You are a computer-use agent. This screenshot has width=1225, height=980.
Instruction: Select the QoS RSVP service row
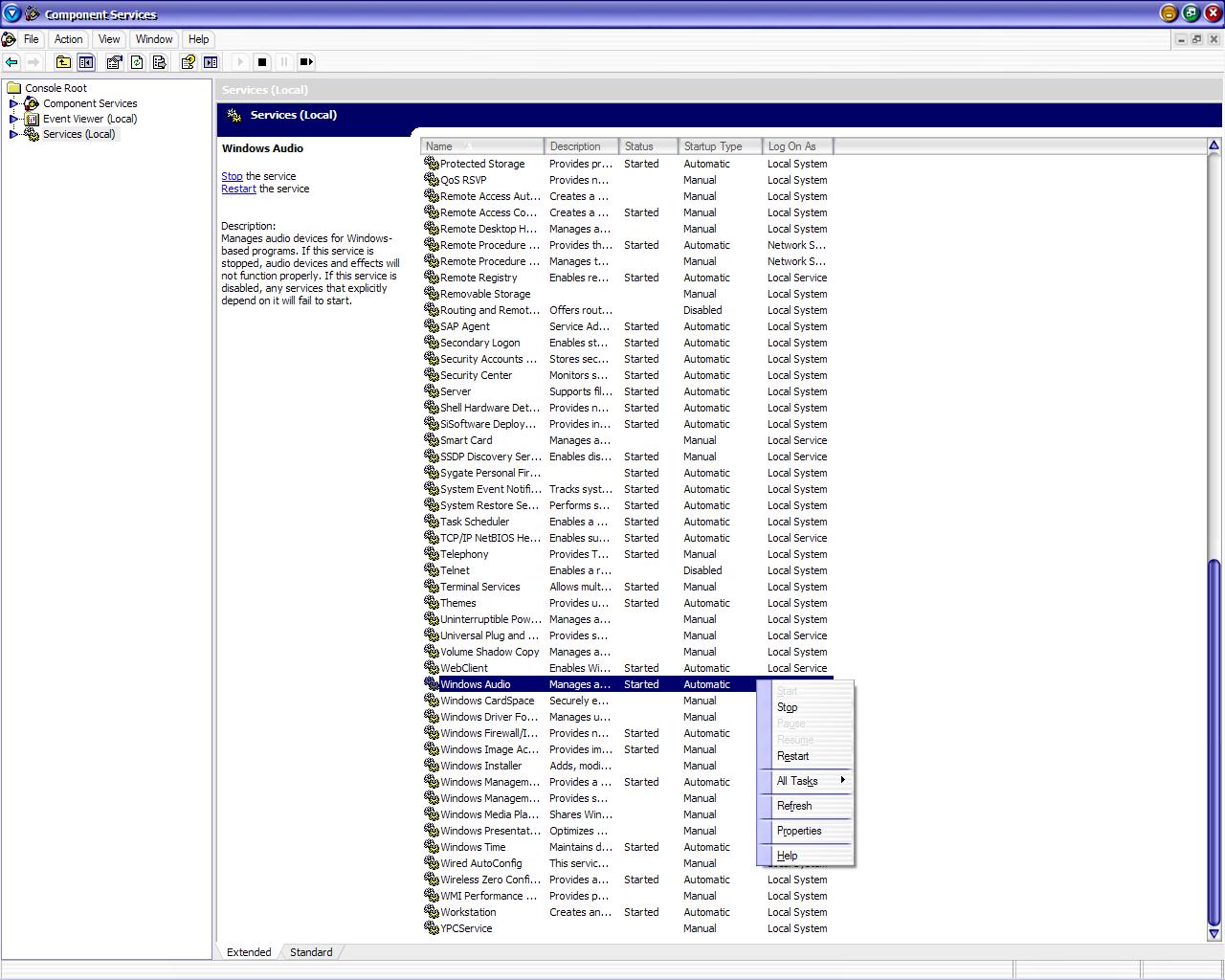click(x=627, y=180)
